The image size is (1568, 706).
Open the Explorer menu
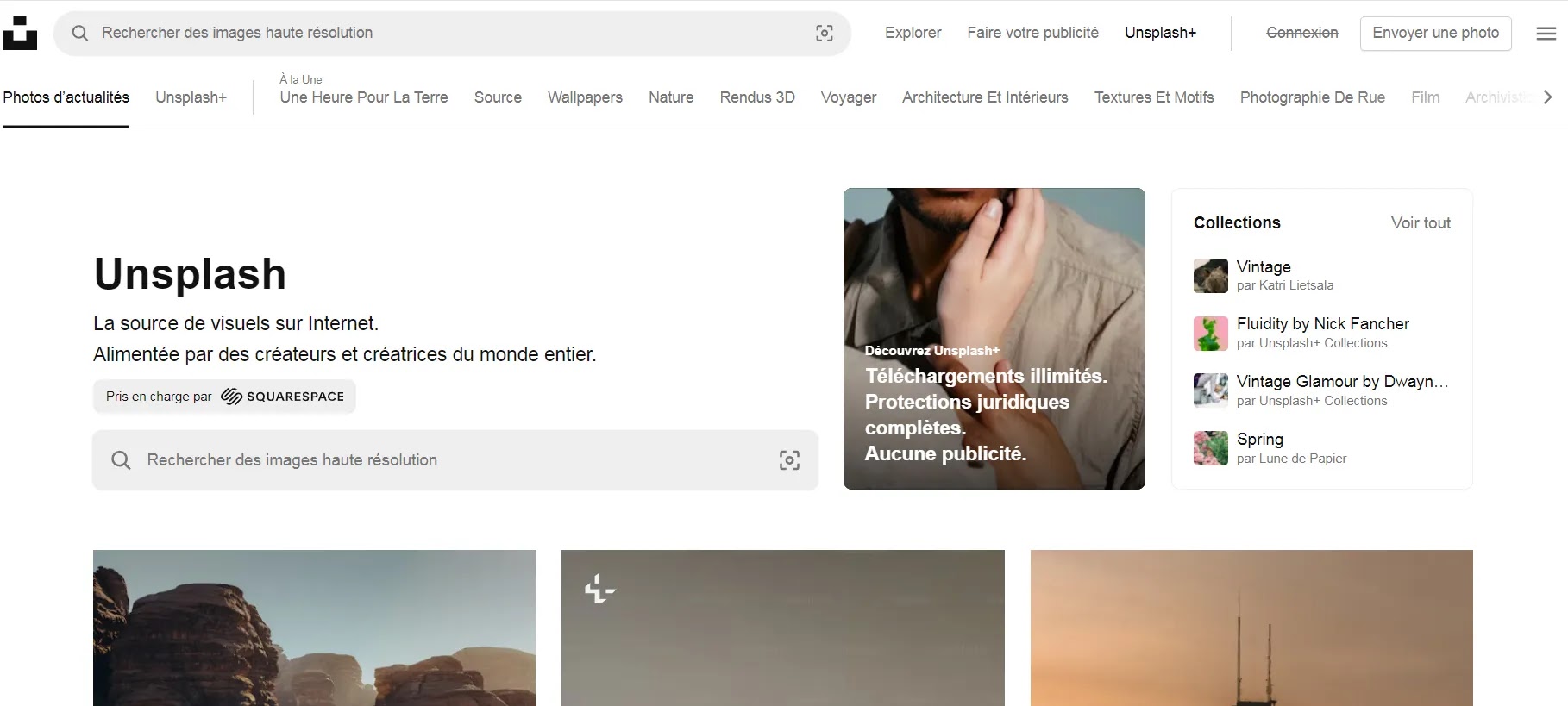(x=913, y=33)
